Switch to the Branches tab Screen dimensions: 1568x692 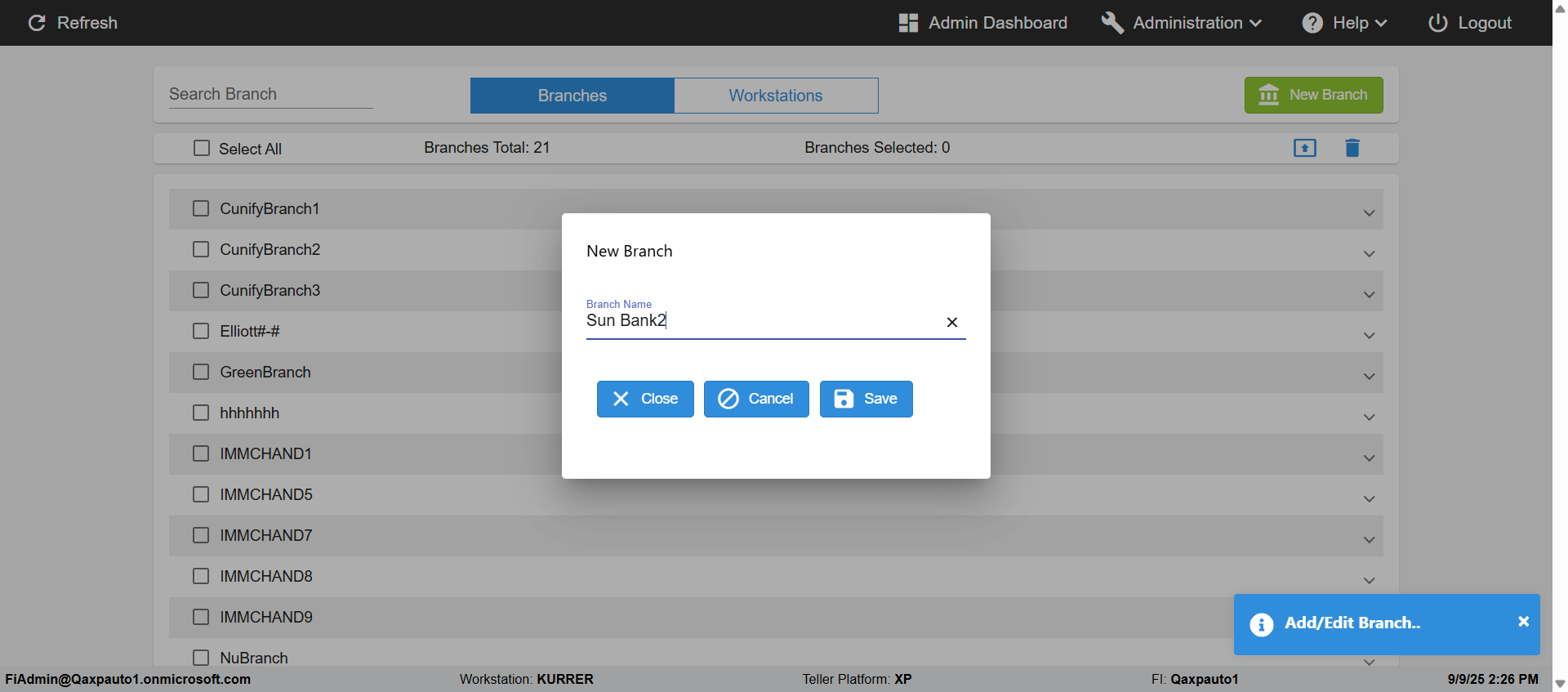tap(572, 96)
